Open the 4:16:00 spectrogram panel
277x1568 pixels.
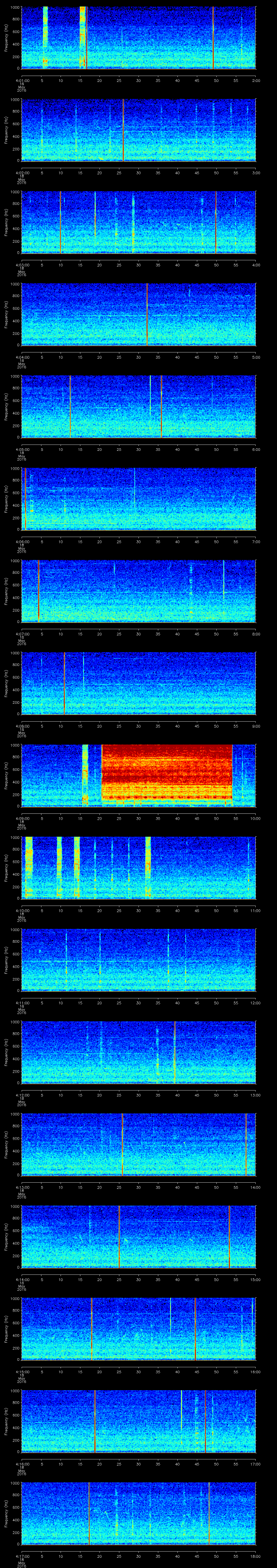139,1421
